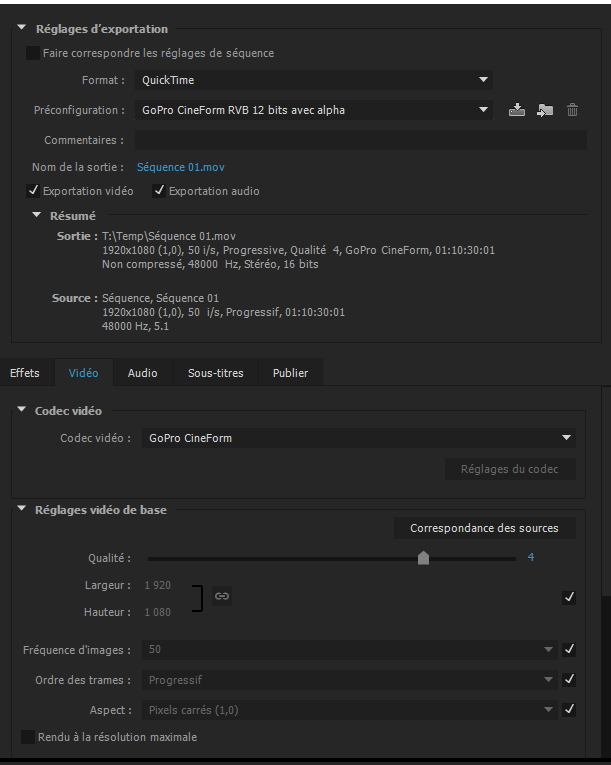The height and width of the screenshot is (765, 611).
Task: Open the Préconfiguration dropdown
Action: point(313,110)
